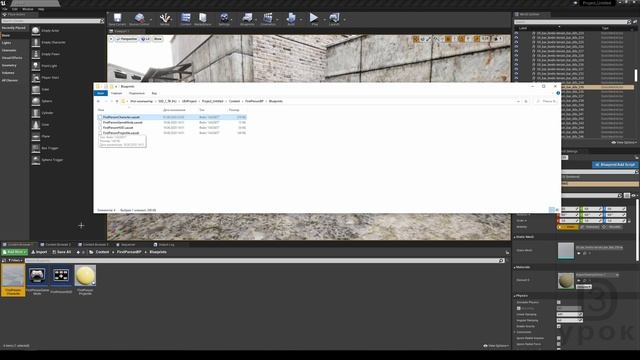Click the Play toolbar button

pyautogui.click(x=314, y=19)
